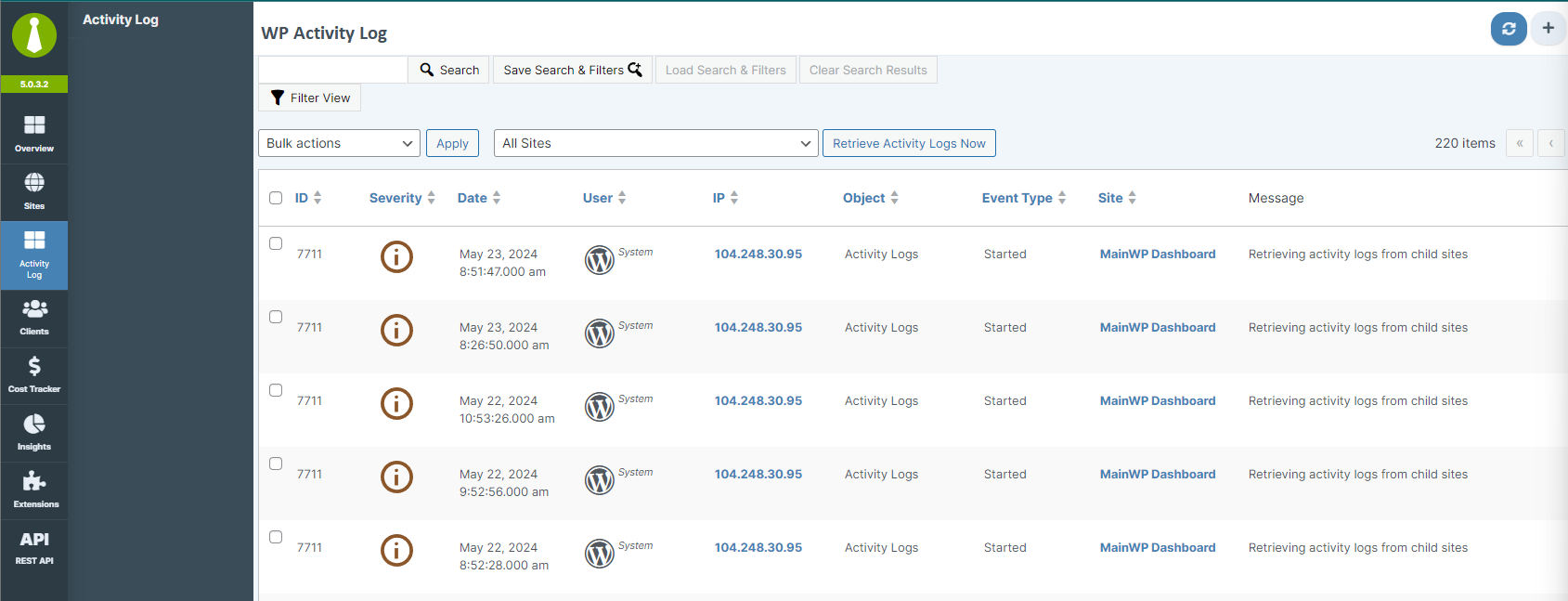Sort table by IP column
The image size is (1568, 601).
click(726, 198)
